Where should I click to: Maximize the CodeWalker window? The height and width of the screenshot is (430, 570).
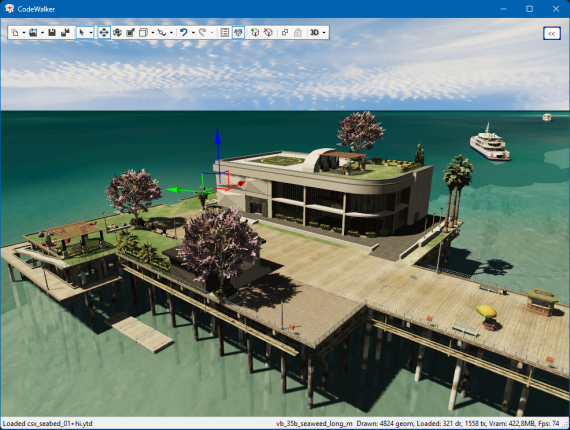click(x=530, y=9)
